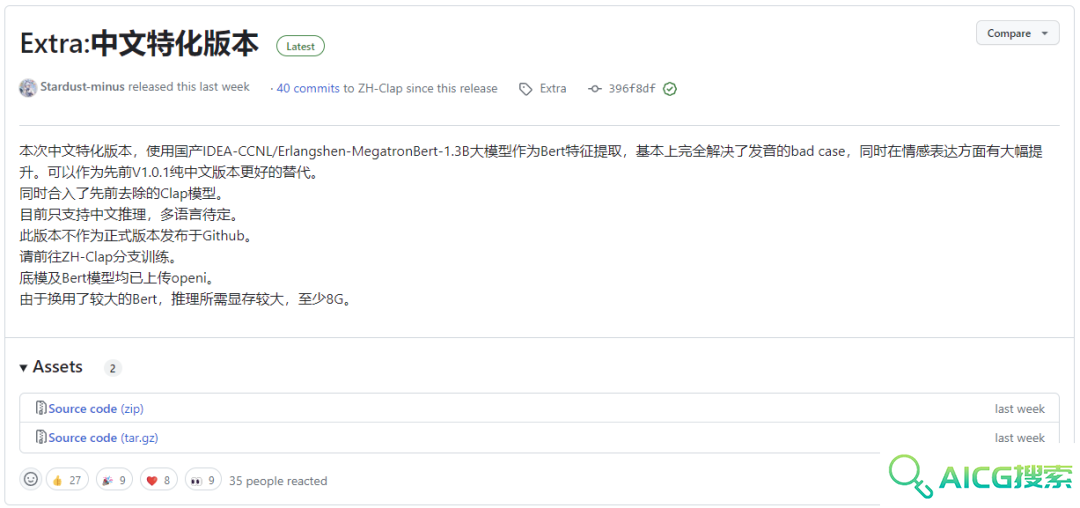
Task: Open commit 396f8df
Action: pos(632,88)
